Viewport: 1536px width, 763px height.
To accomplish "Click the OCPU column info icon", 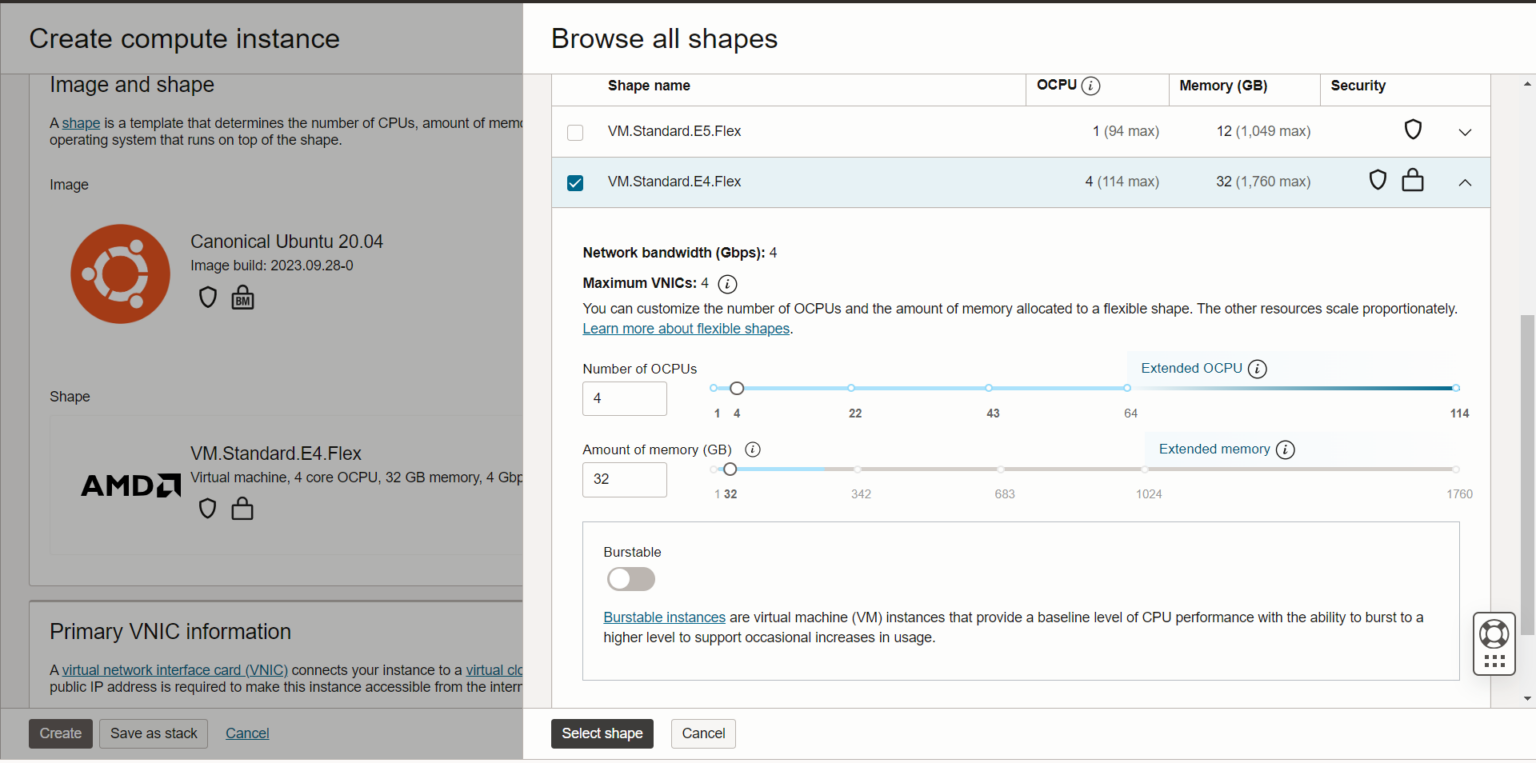I will (x=1091, y=86).
